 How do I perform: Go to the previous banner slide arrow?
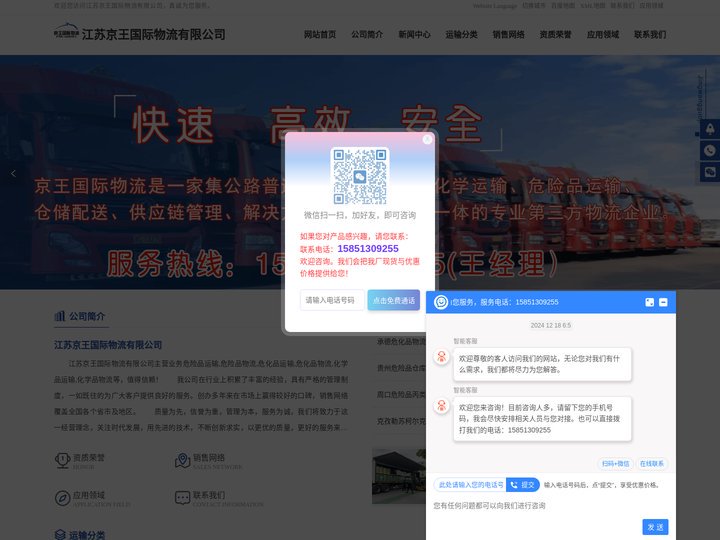click(x=13, y=173)
